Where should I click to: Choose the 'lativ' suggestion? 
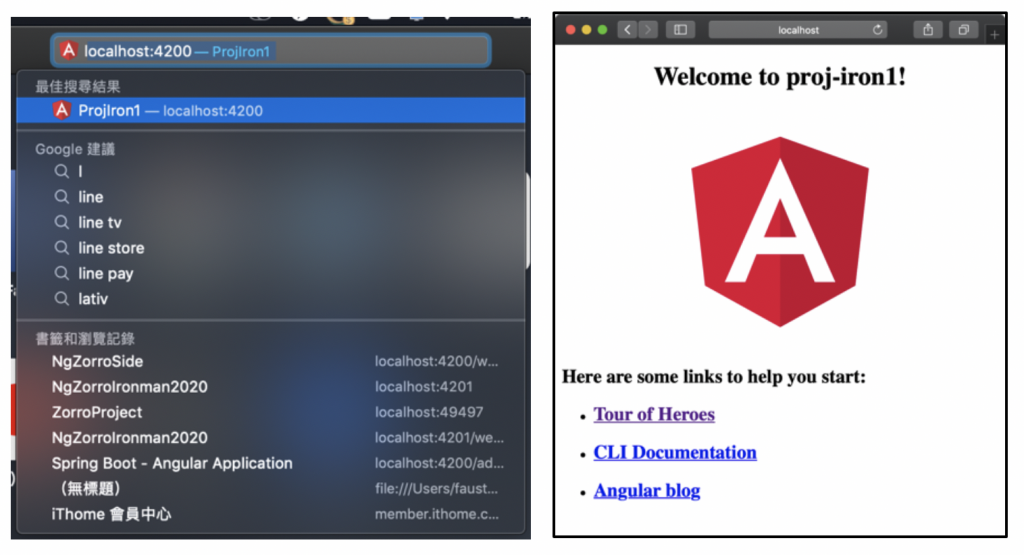[270, 298]
